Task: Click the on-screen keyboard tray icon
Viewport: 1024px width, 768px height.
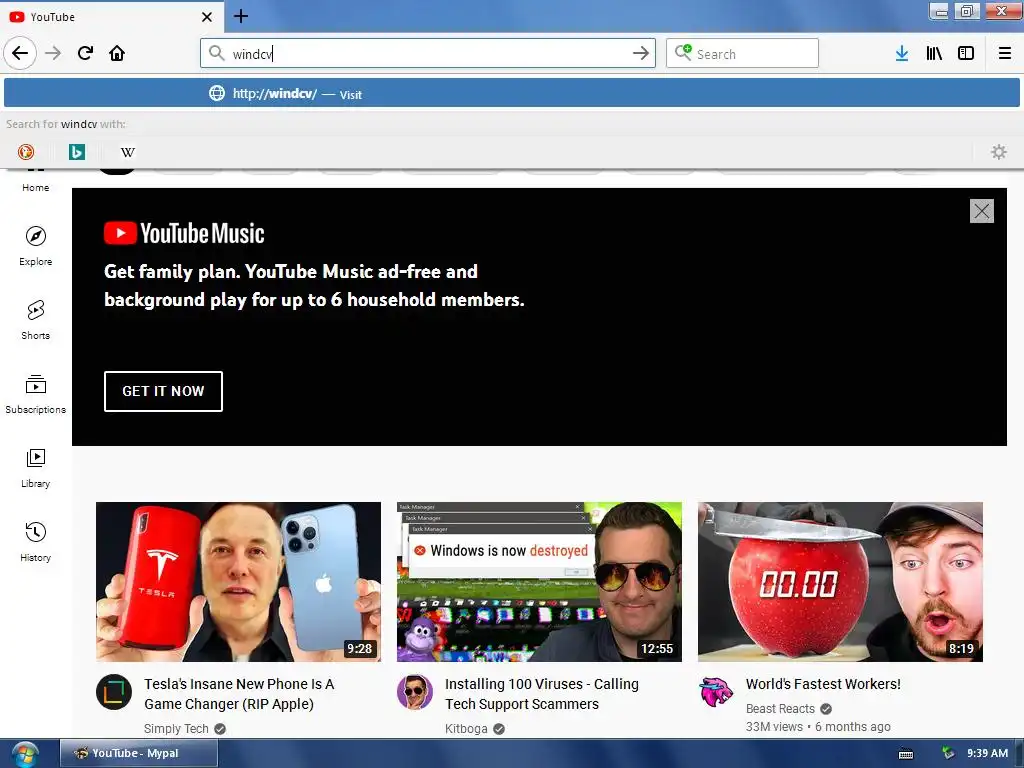Action: coord(906,754)
